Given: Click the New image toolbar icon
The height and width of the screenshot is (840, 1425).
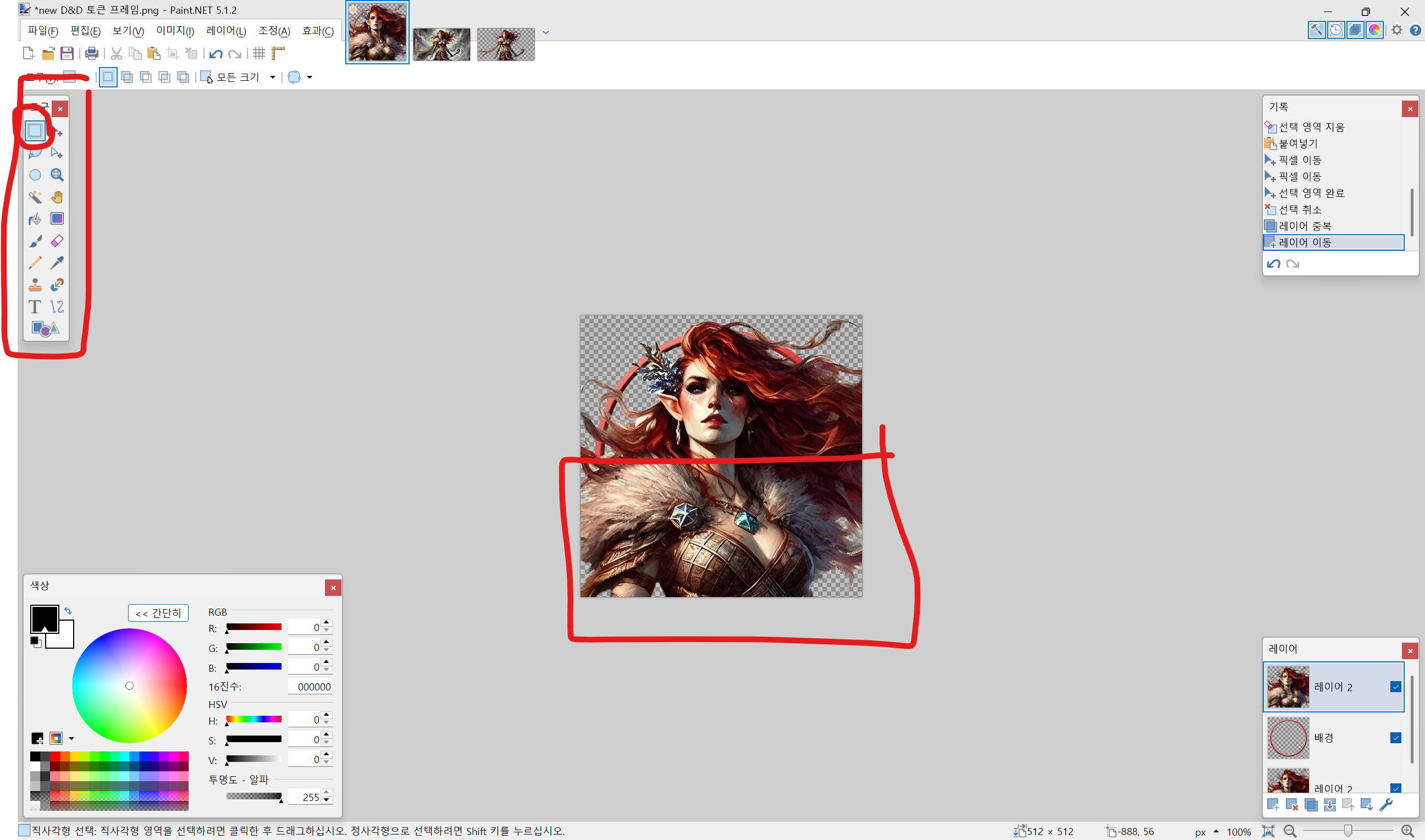Looking at the screenshot, I should 29,53.
